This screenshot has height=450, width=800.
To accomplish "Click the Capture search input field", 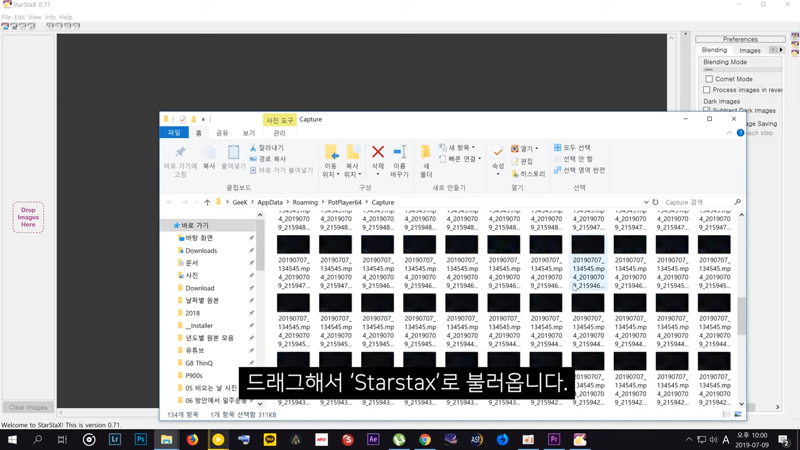I will (x=697, y=202).
